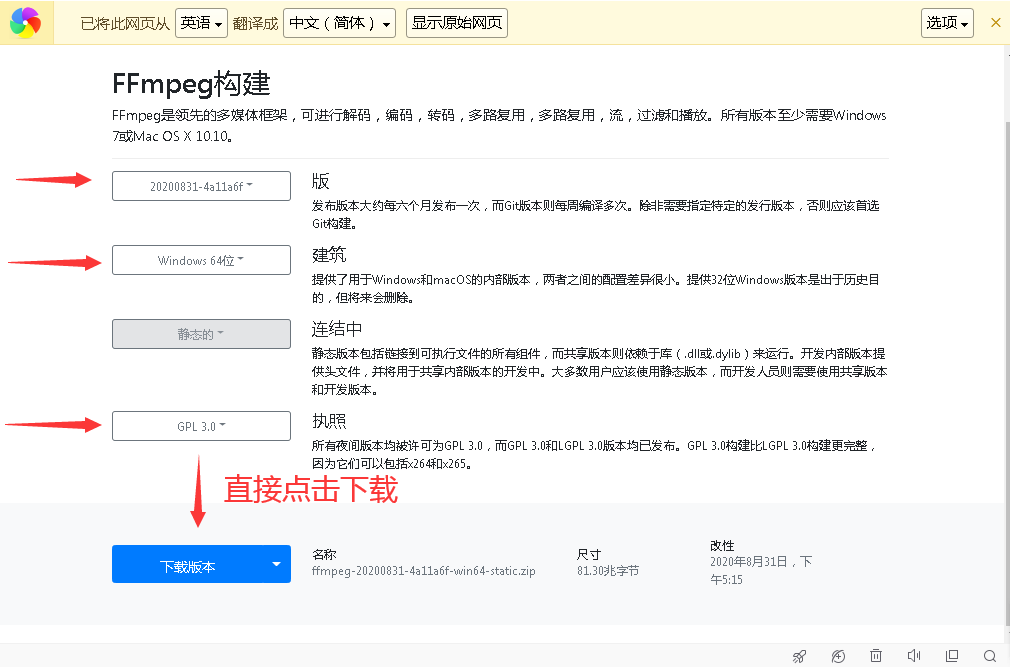This screenshot has width=1010, height=667.
Task: Expand the arrow on the download button
Action: point(276,565)
